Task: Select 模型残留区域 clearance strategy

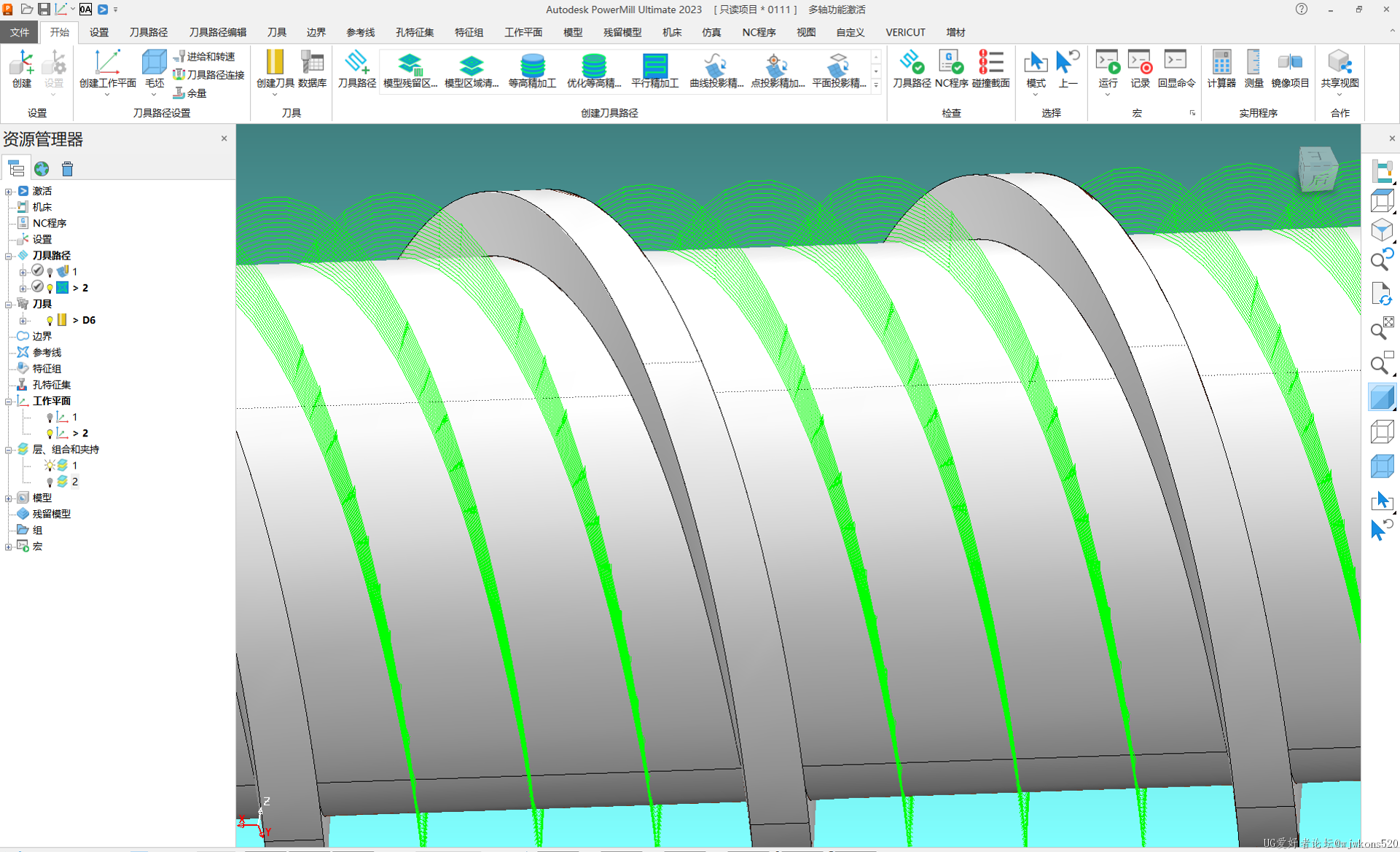Action: pos(410,69)
